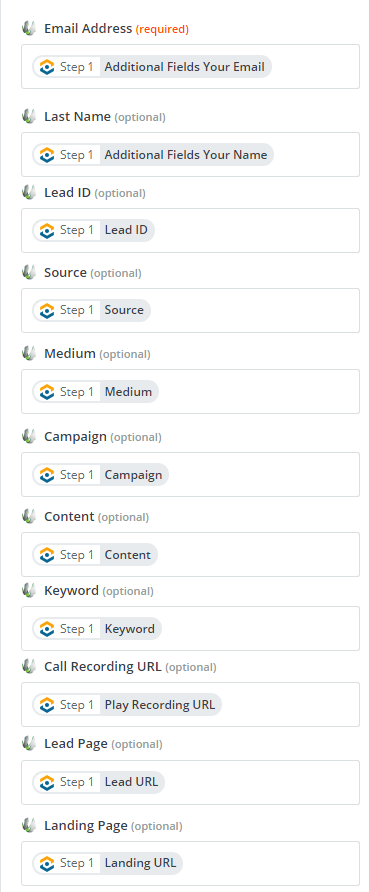Image resolution: width=369 pixels, height=892 pixels.
Task: Click the app icon beside Email Address label
Action: [x=28, y=28]
